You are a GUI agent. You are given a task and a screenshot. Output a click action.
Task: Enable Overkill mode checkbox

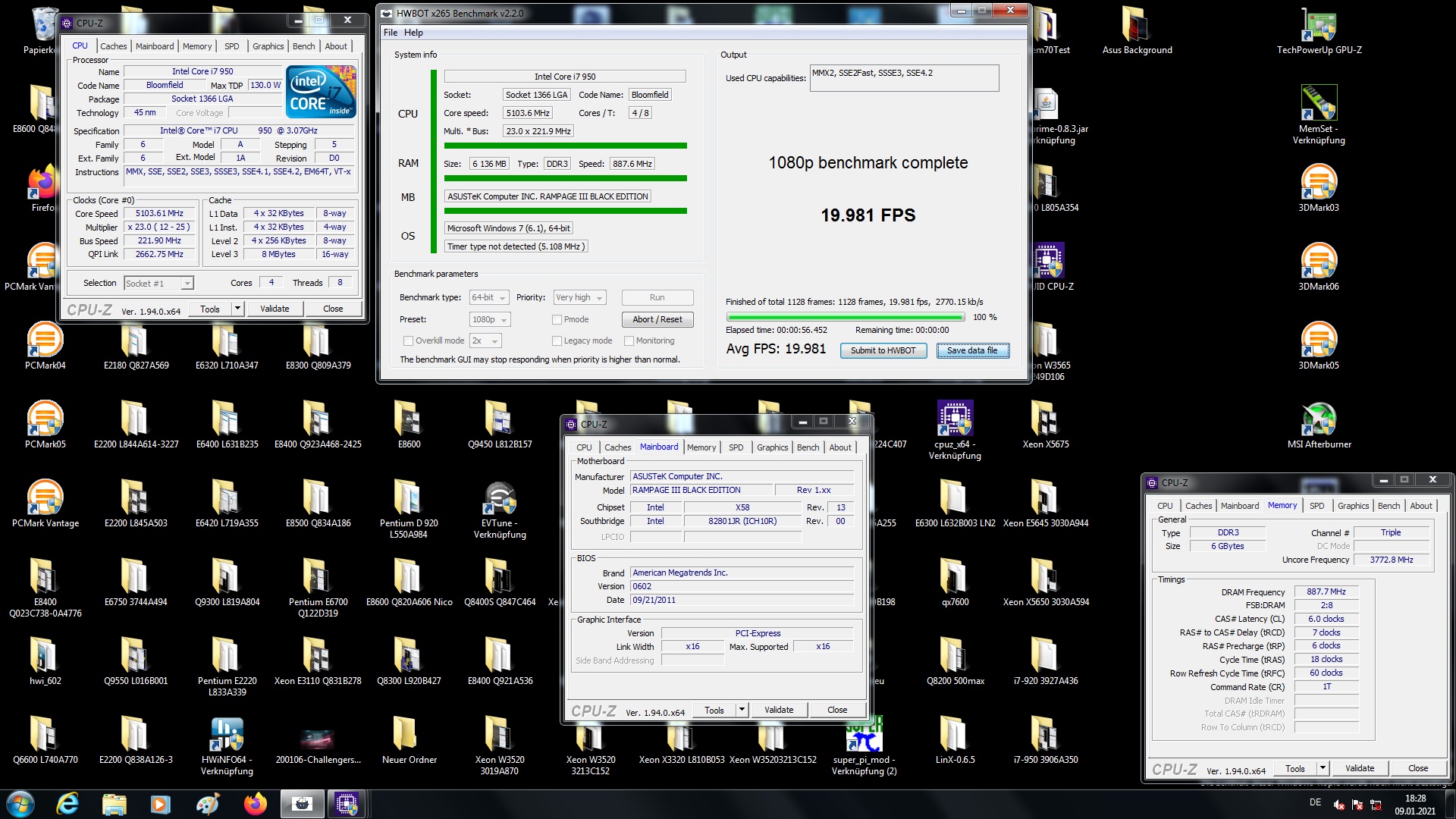click(x=409, y=341)
